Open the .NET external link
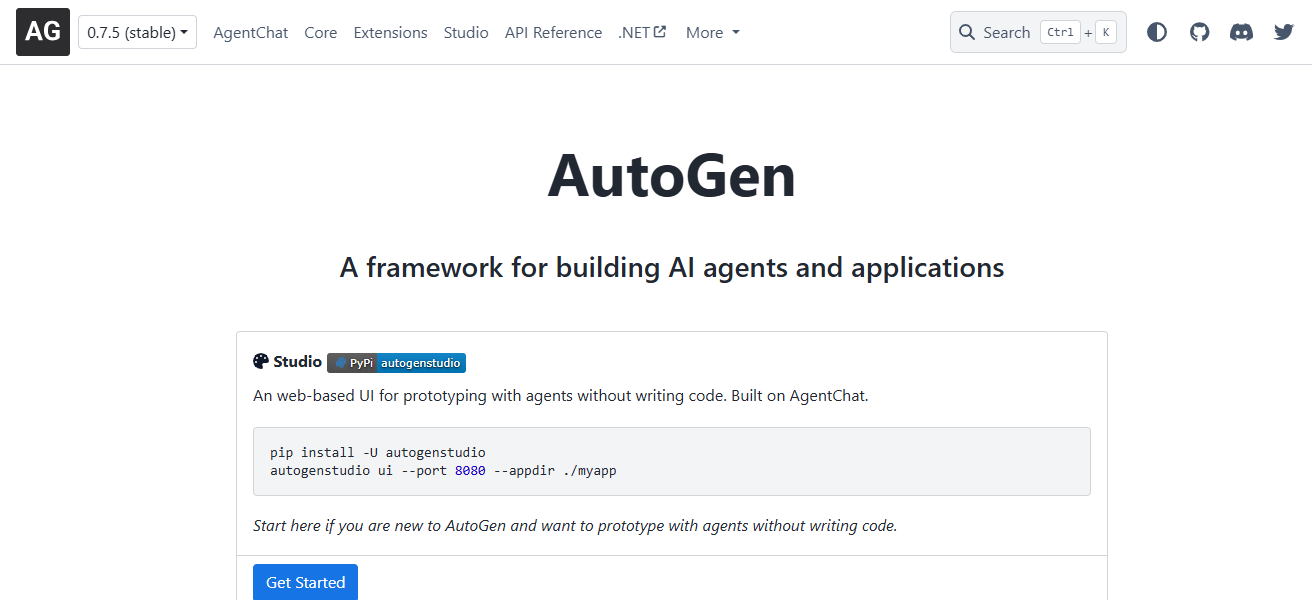 642,32
